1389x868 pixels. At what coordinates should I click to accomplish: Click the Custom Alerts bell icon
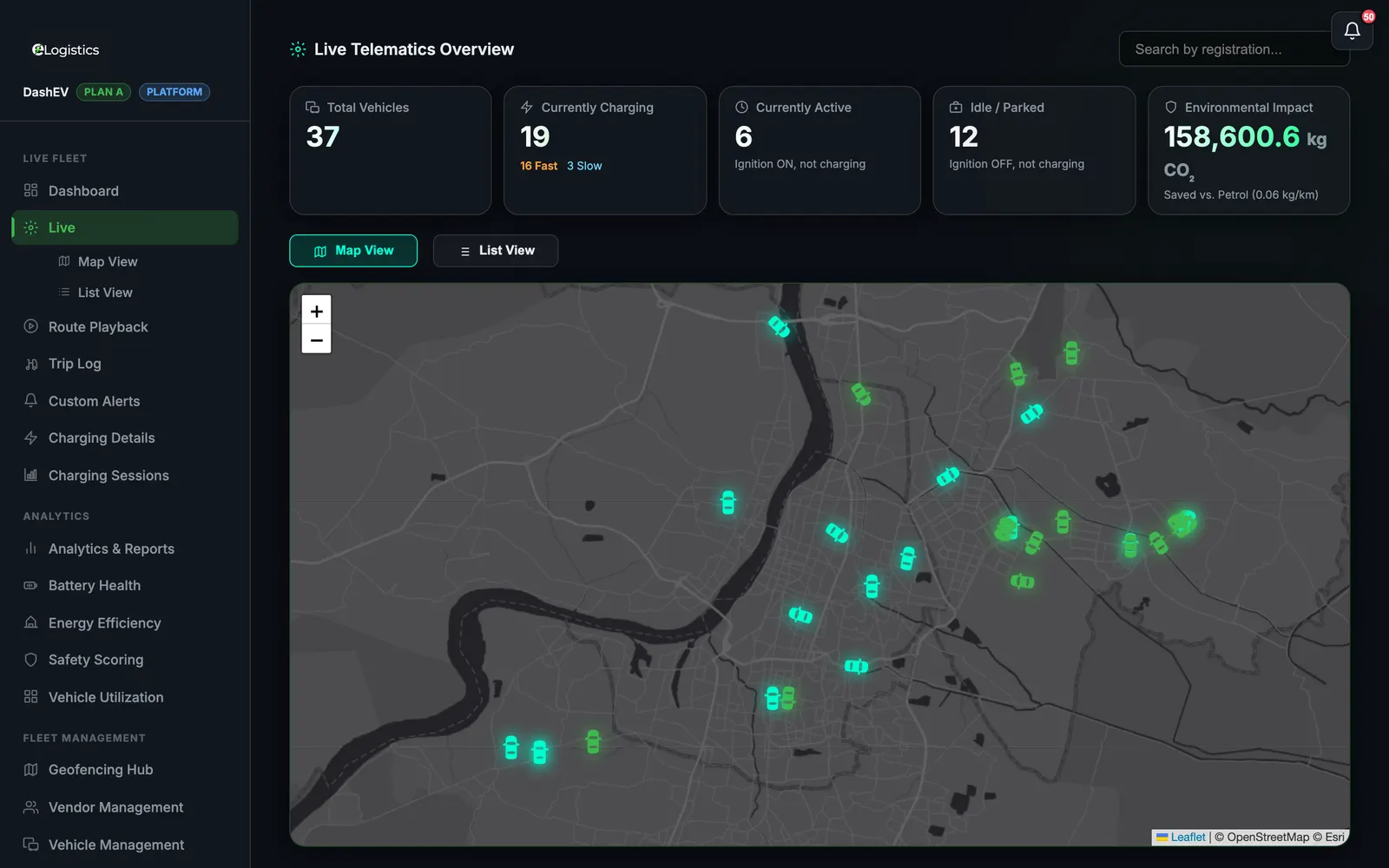tap(30, 400)
